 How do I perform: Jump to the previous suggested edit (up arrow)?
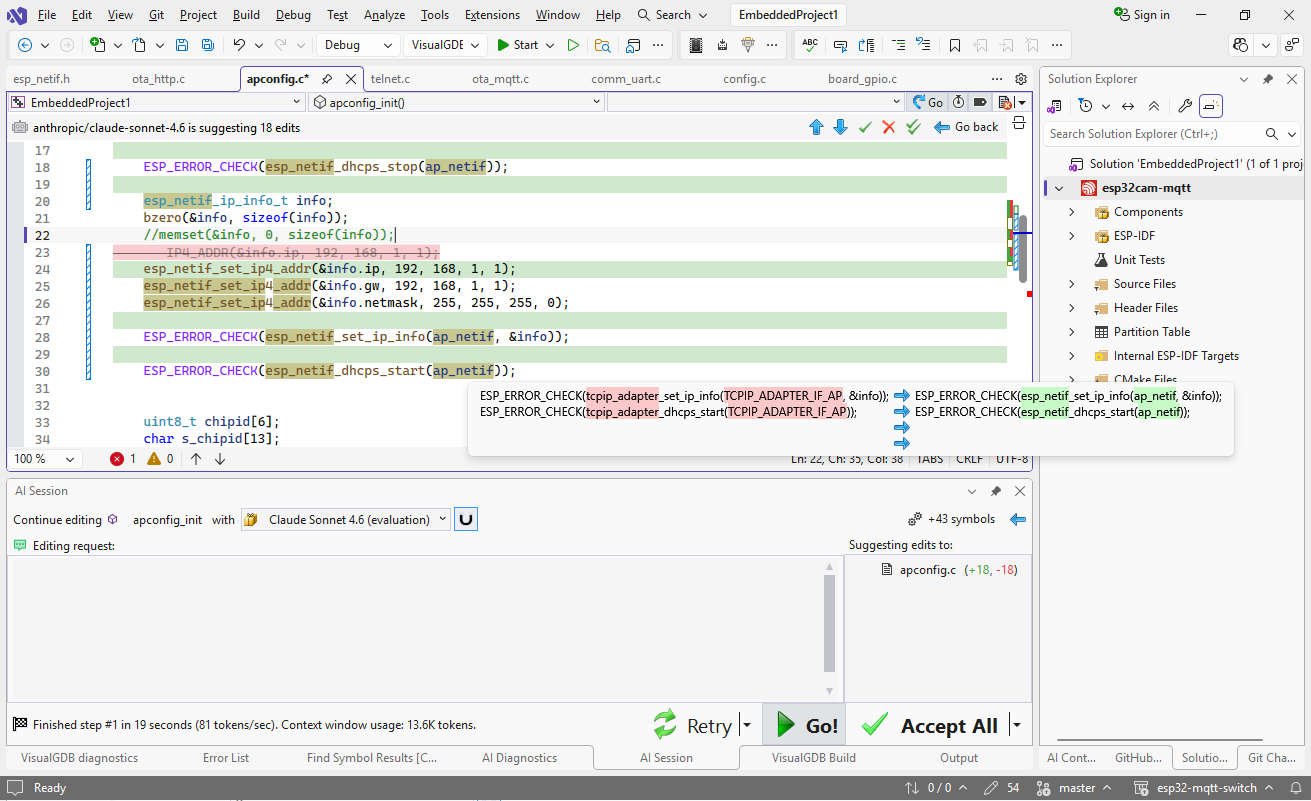(x=816, y=127)
